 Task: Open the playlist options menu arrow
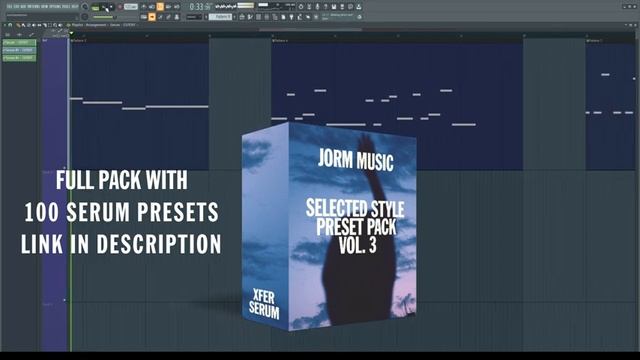click(4, 25)
